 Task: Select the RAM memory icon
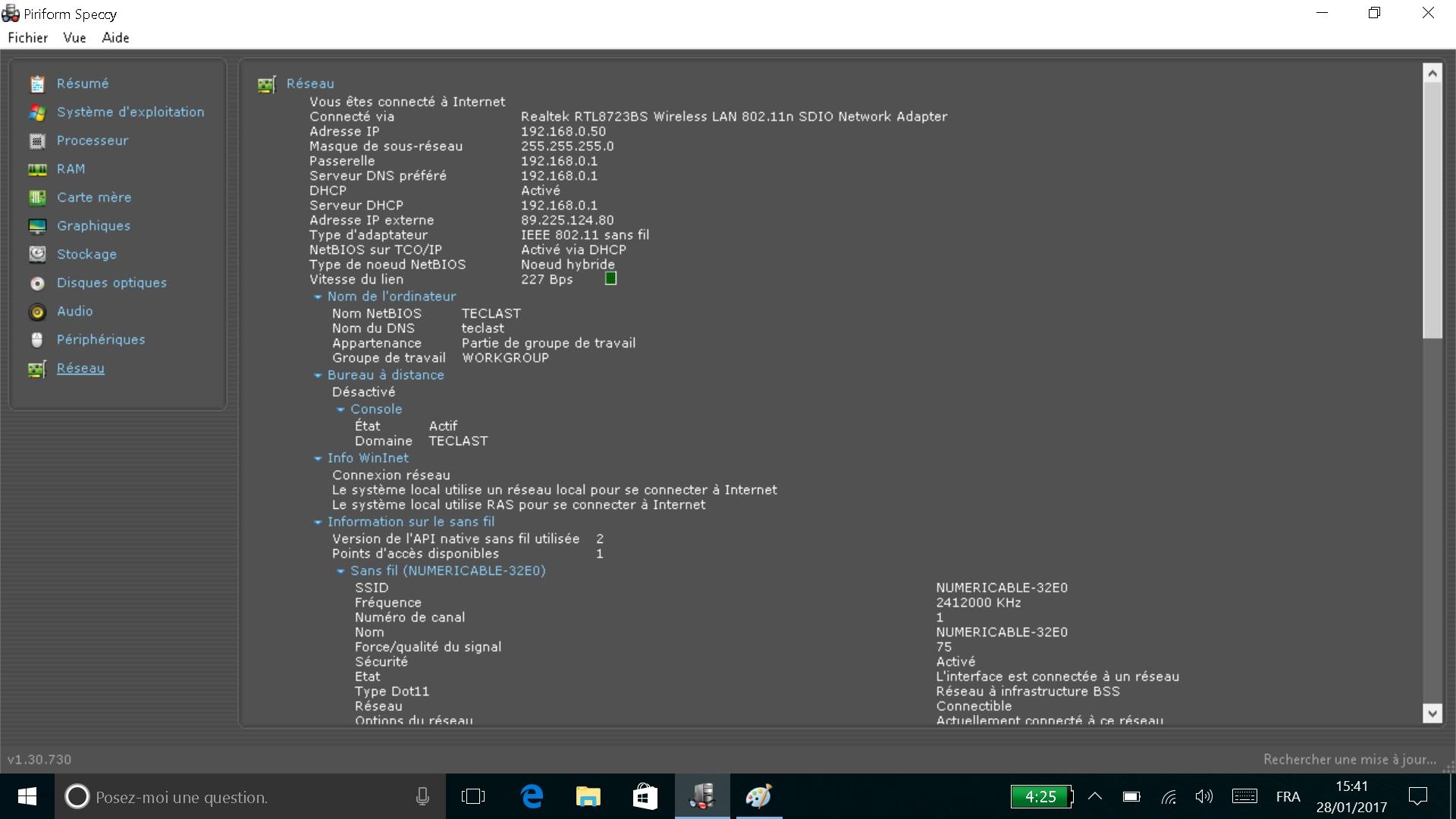37,170
